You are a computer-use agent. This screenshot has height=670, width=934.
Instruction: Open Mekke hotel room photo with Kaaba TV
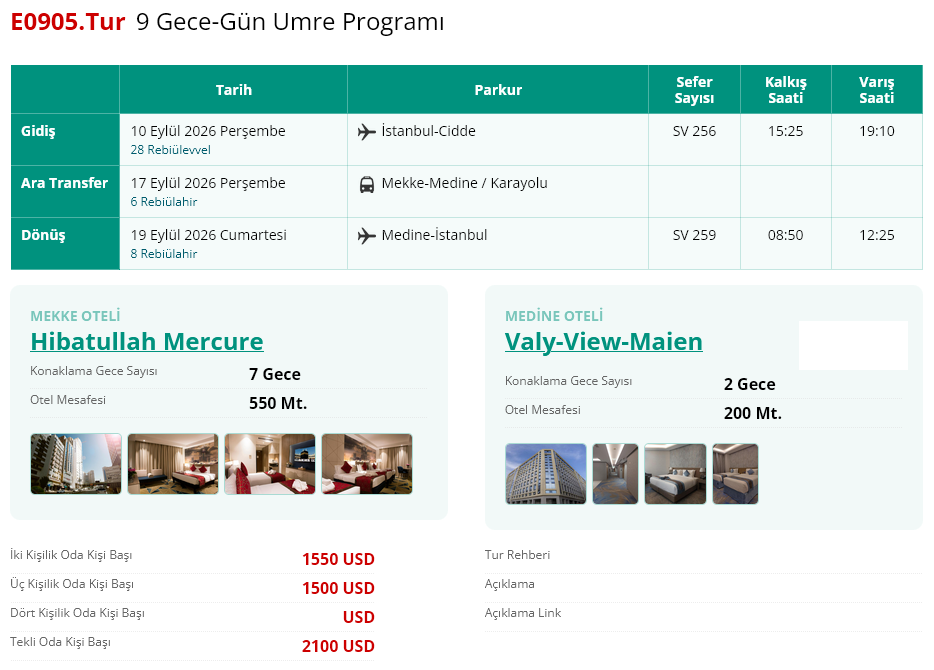pos(270,464)
